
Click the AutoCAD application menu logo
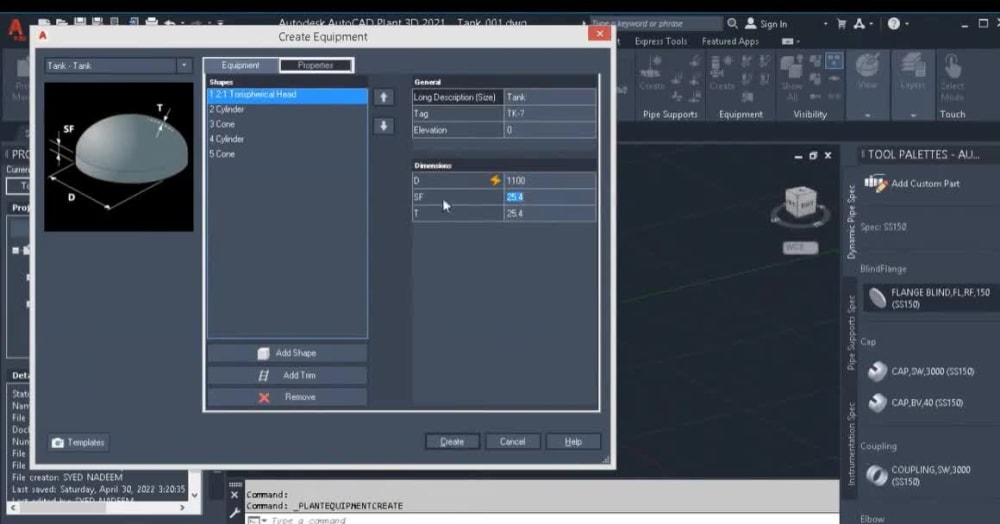(15, 29)
